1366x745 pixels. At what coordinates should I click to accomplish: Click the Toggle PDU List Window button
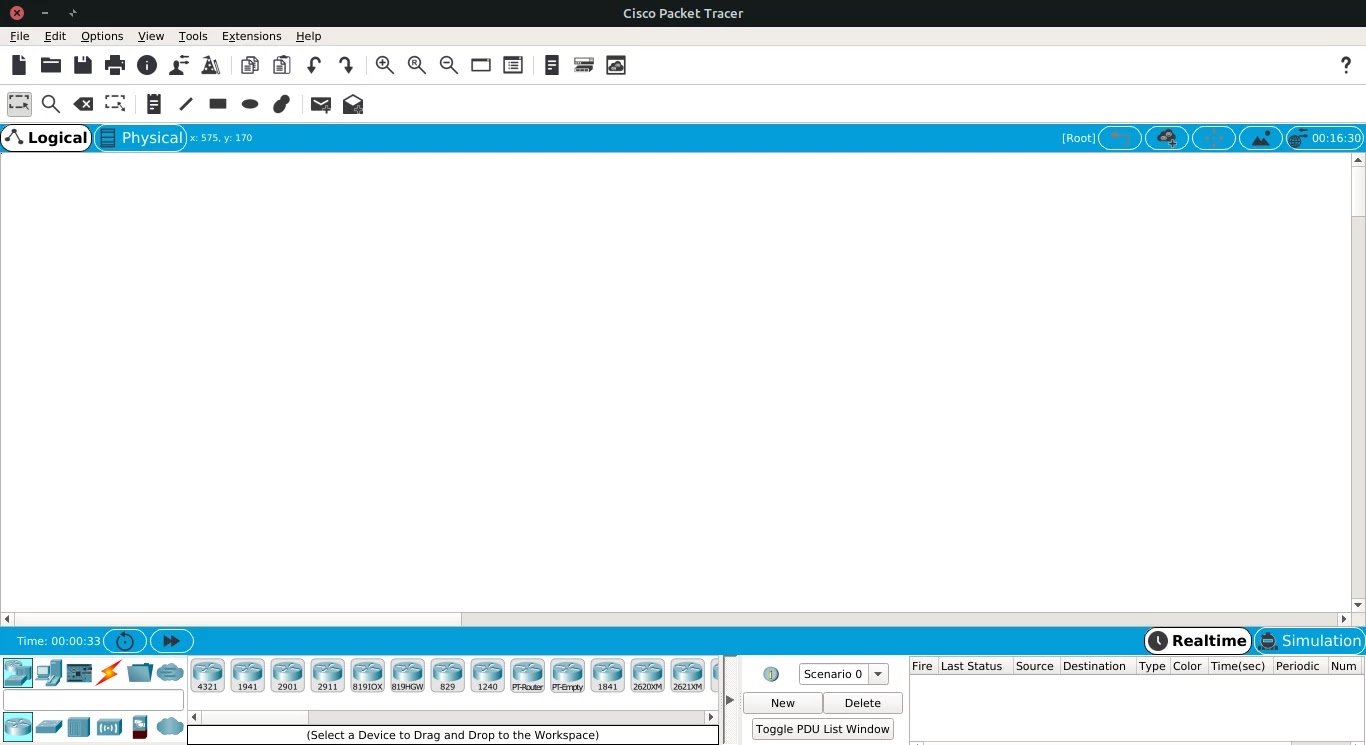point(822,728)
